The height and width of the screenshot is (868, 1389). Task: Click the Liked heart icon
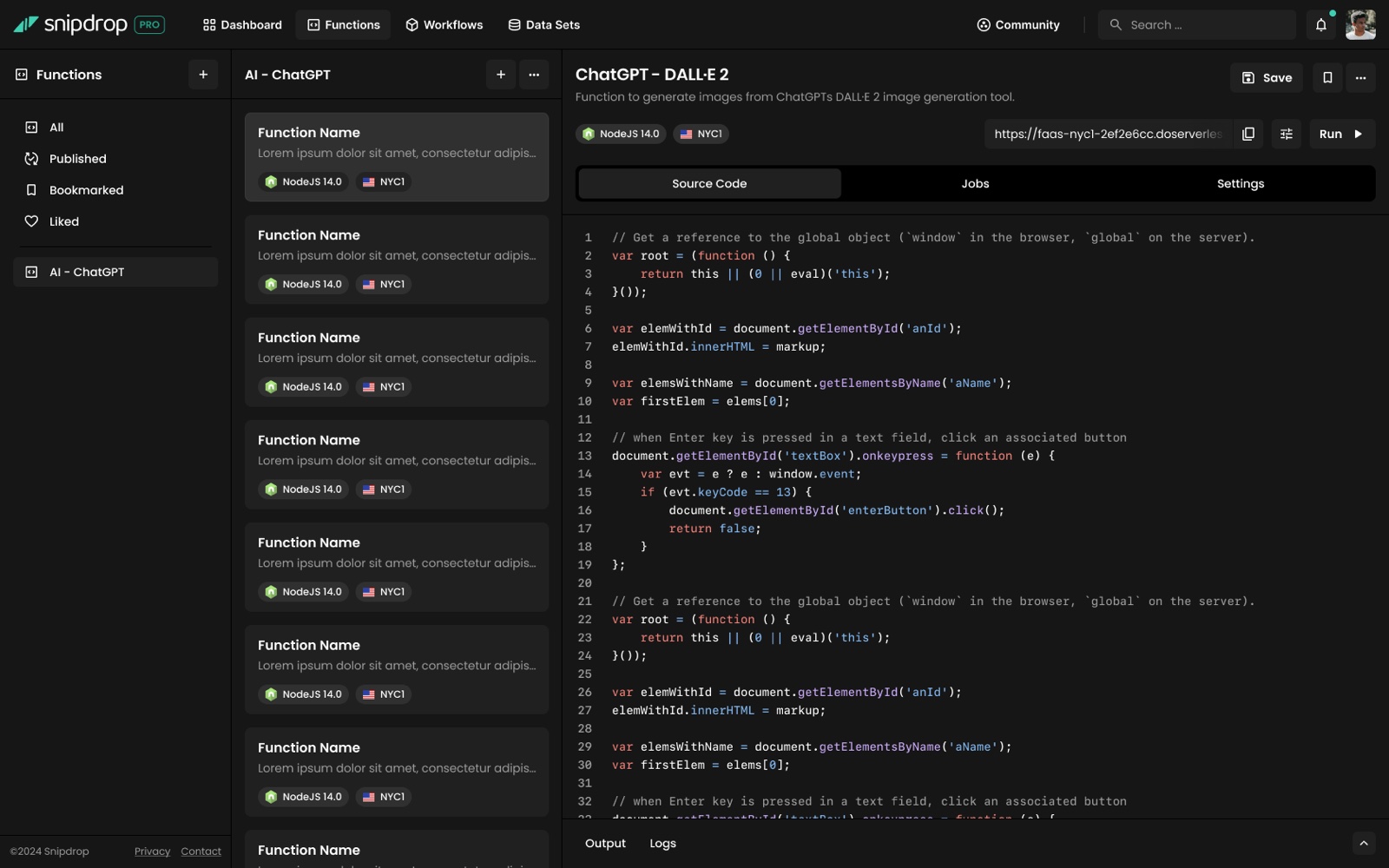click(x=31, y=221)
